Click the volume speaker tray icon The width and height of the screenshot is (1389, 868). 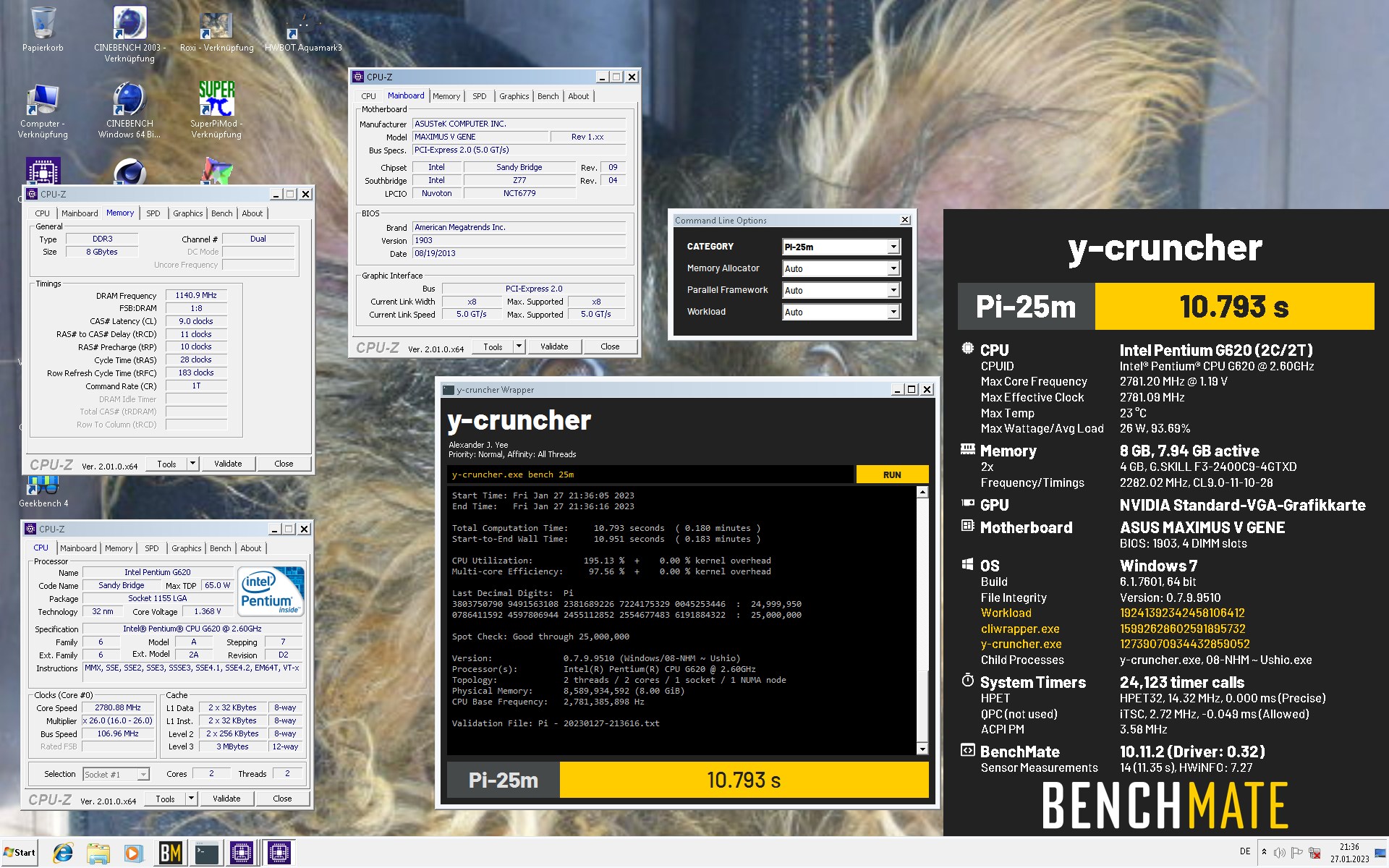click(x=1279, y=853)
